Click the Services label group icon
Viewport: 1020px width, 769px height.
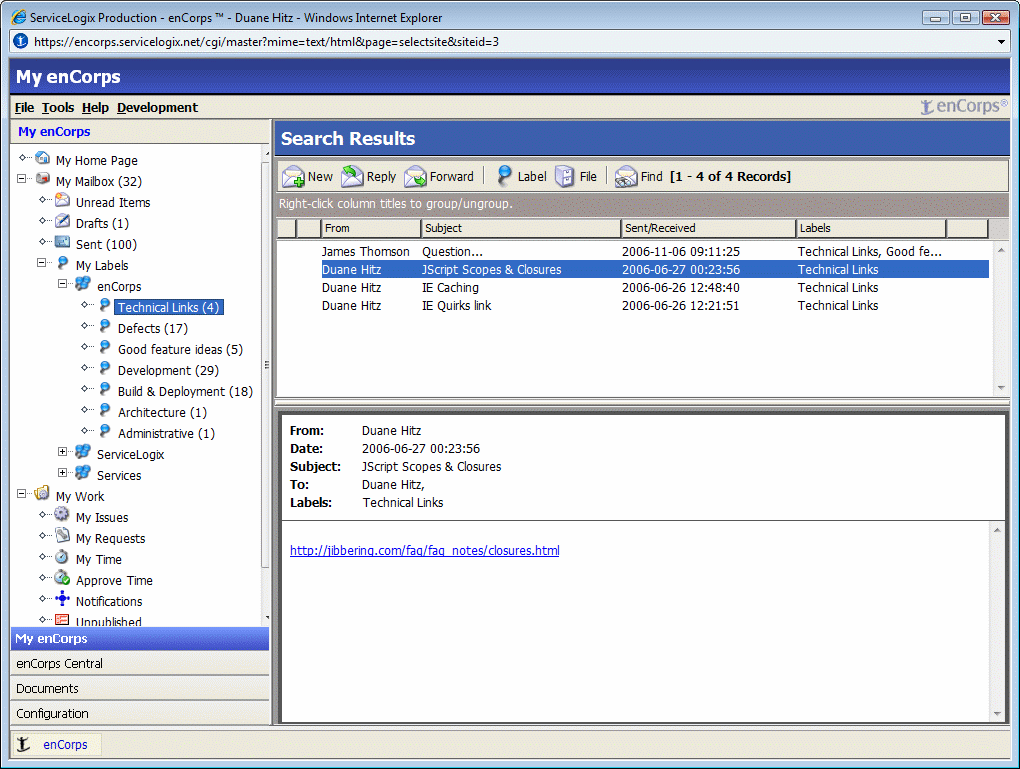click(x=83, y=472)
